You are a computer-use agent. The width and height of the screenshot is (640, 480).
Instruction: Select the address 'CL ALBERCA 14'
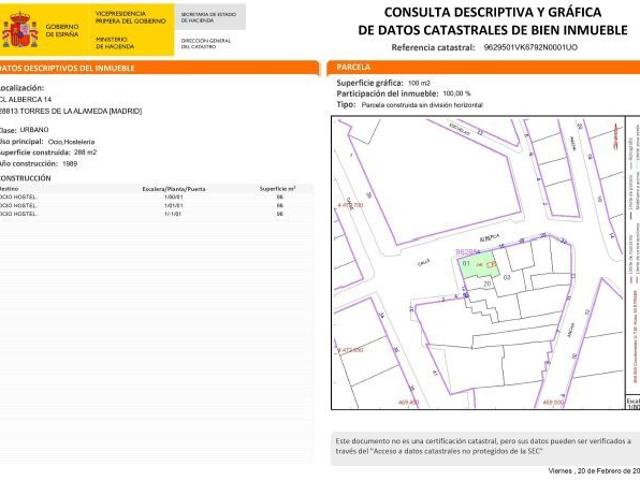25,99
